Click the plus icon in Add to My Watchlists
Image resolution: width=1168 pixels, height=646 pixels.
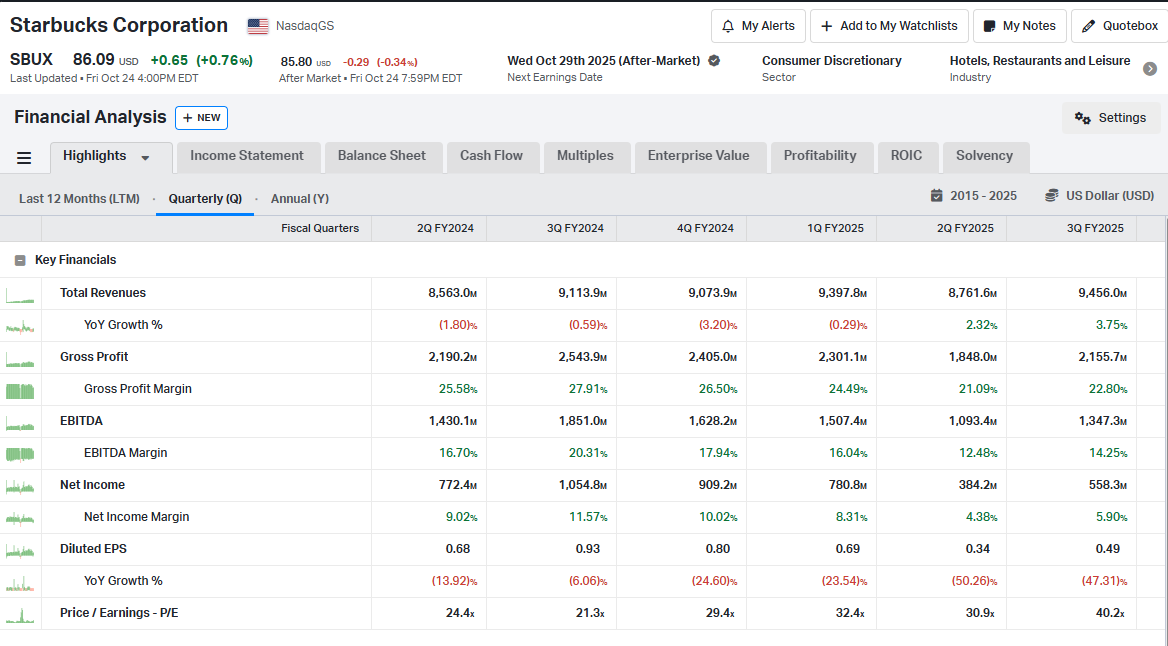point(826,26)
